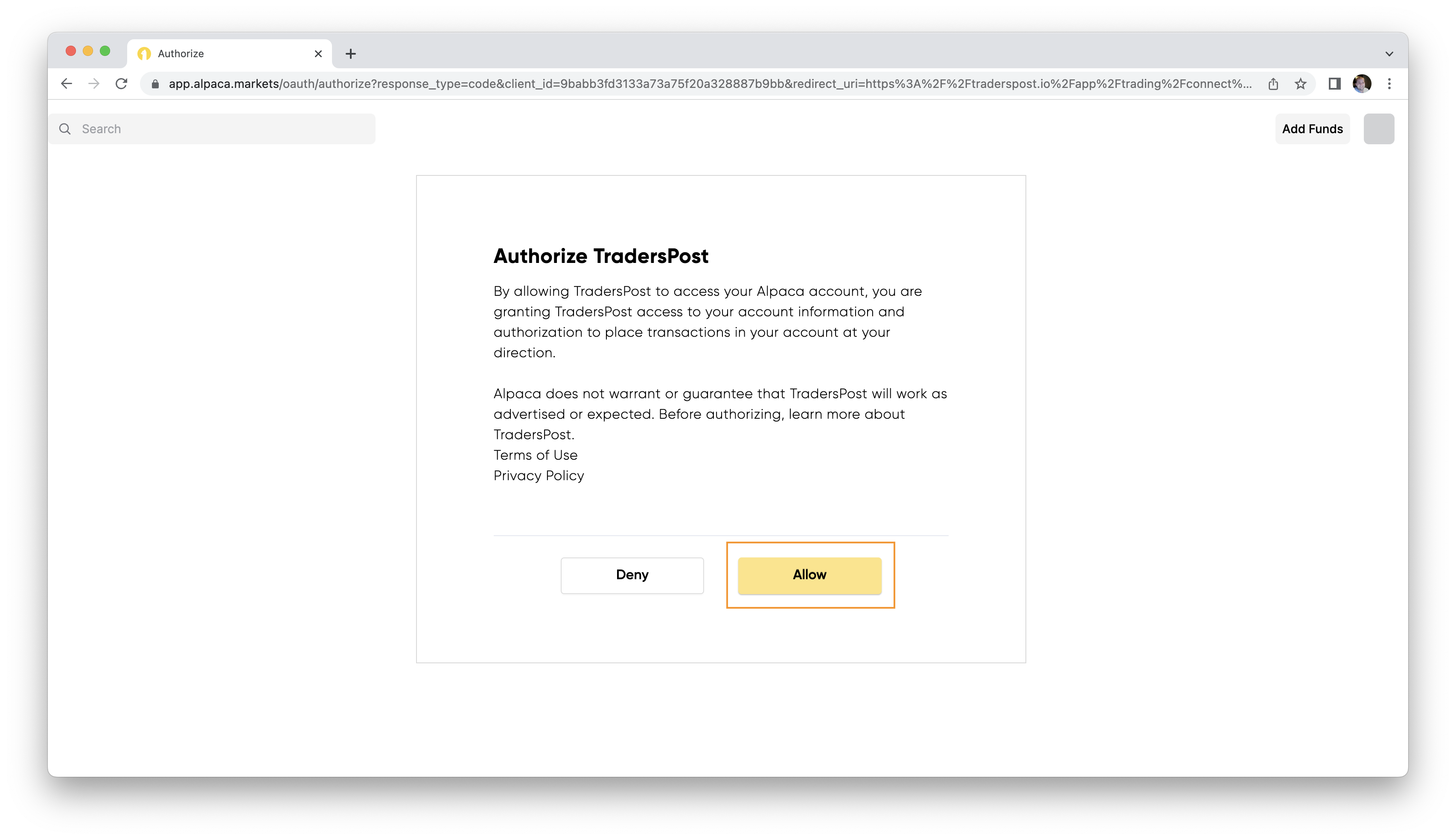This screenshot has width=1456, height=840.
Task: Toggle the browser side panel icon
Action: pos(1334,84)
